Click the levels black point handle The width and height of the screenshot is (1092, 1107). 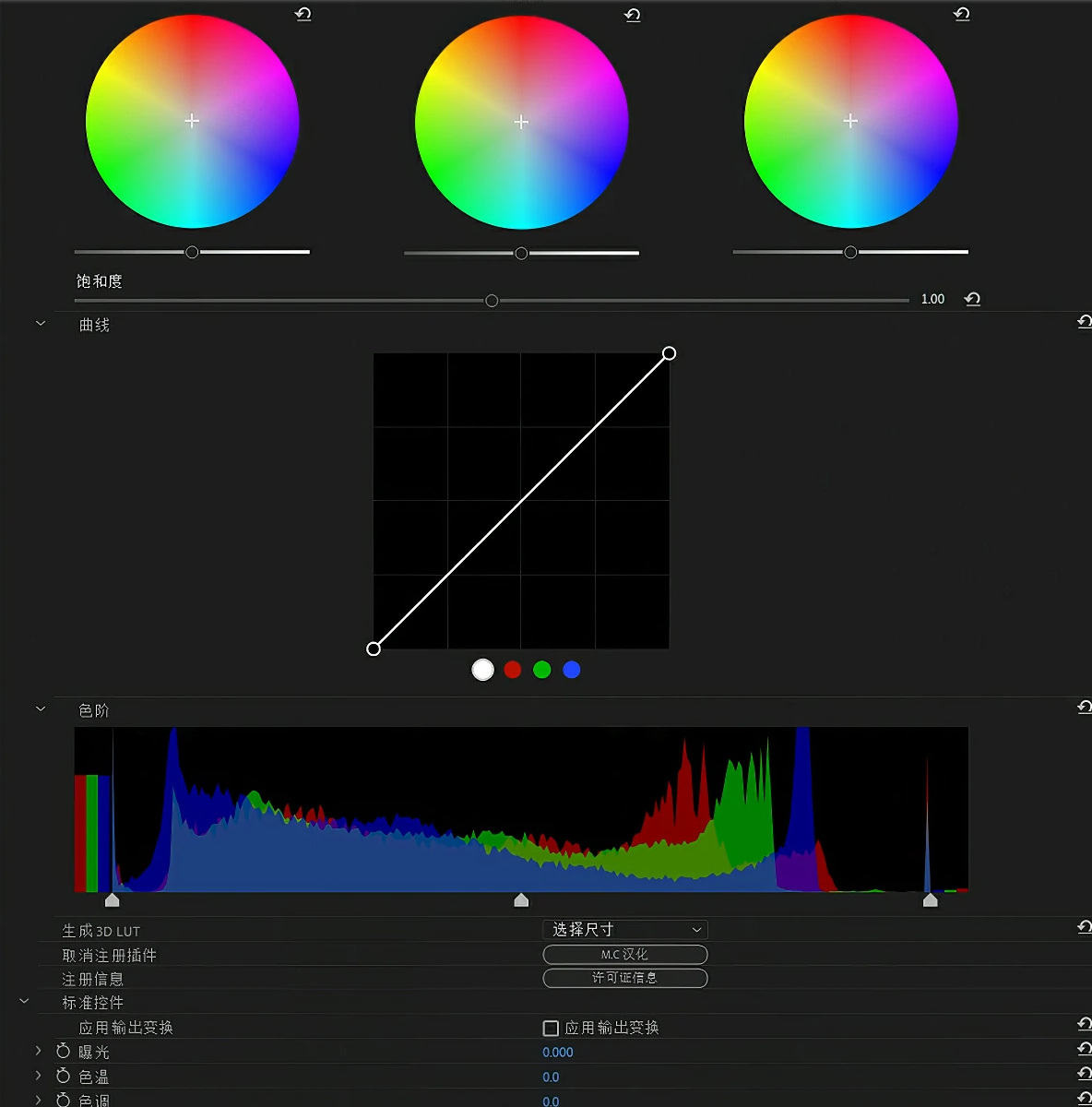tap(113, 900)
